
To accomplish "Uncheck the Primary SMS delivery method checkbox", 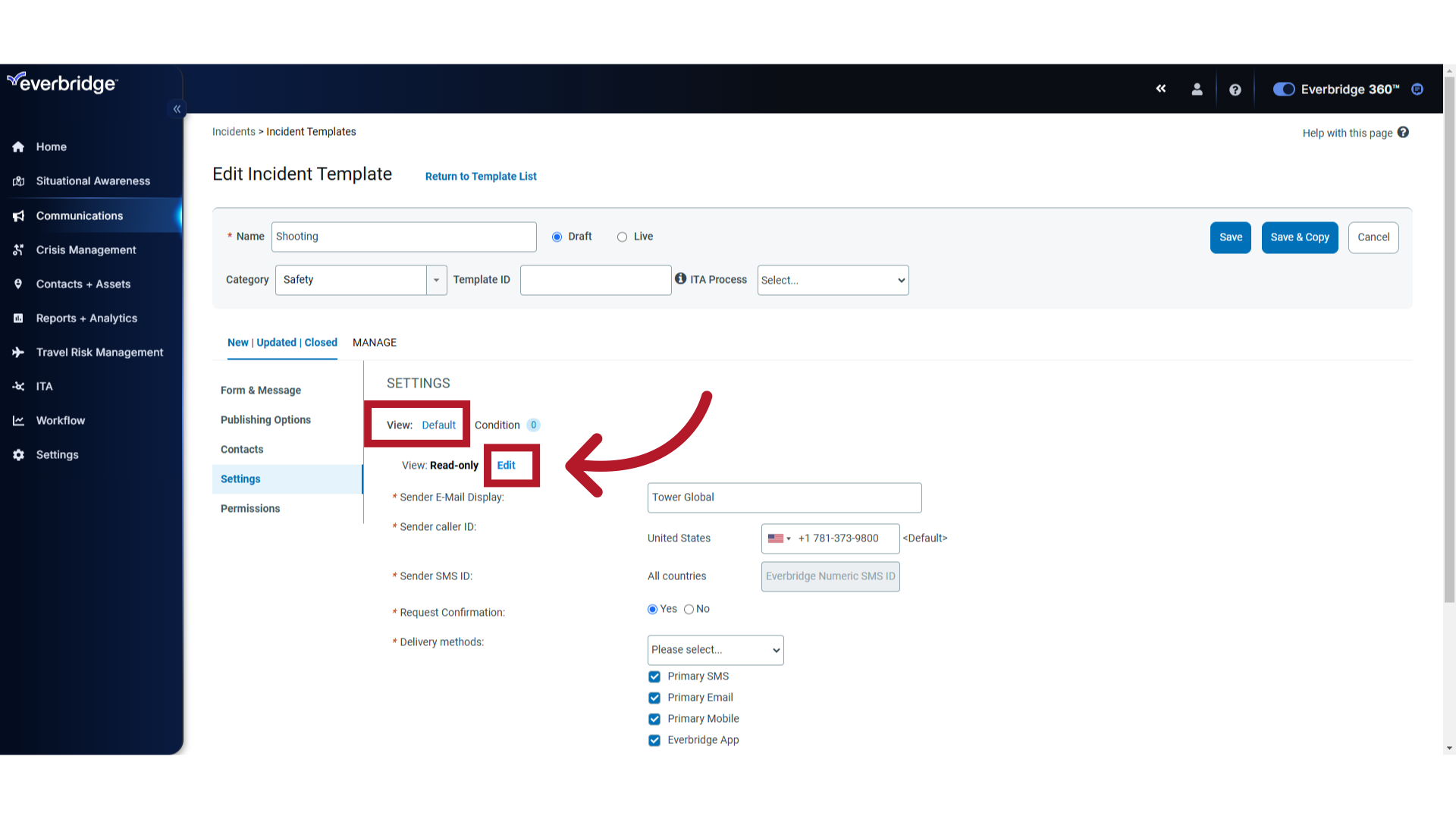I will tap(654, 676).
